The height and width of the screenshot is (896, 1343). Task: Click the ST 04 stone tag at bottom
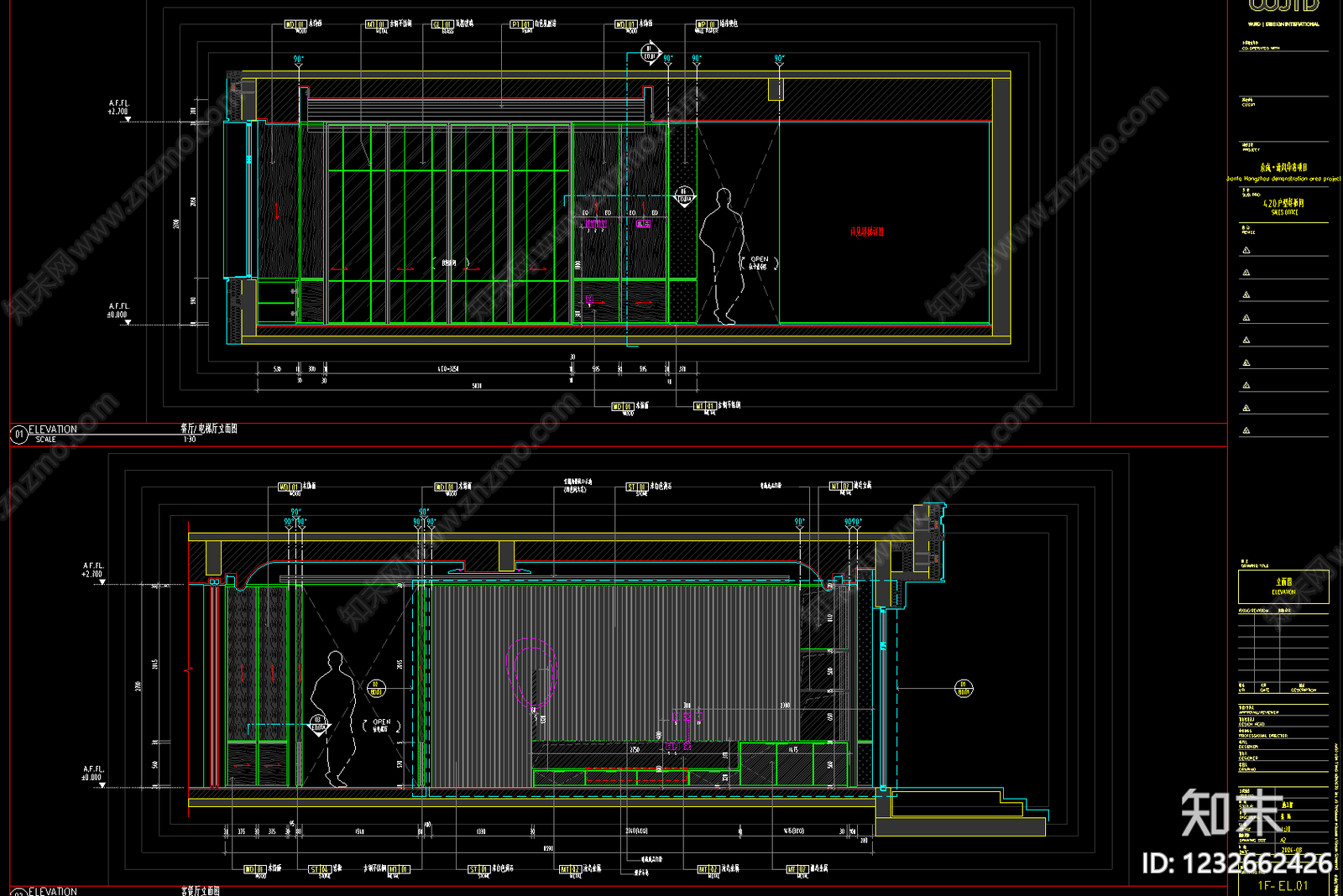pyautogui.click(x=319, y=871)
